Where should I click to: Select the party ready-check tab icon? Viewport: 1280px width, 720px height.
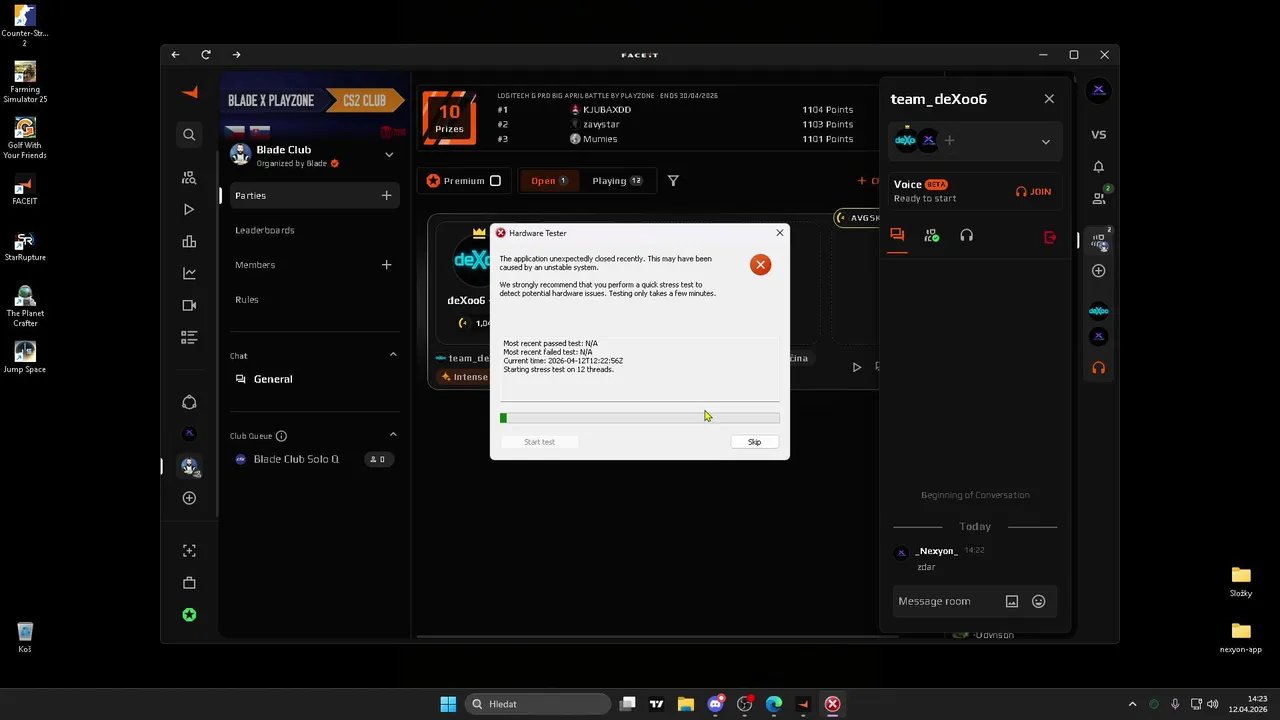(931, 236)
